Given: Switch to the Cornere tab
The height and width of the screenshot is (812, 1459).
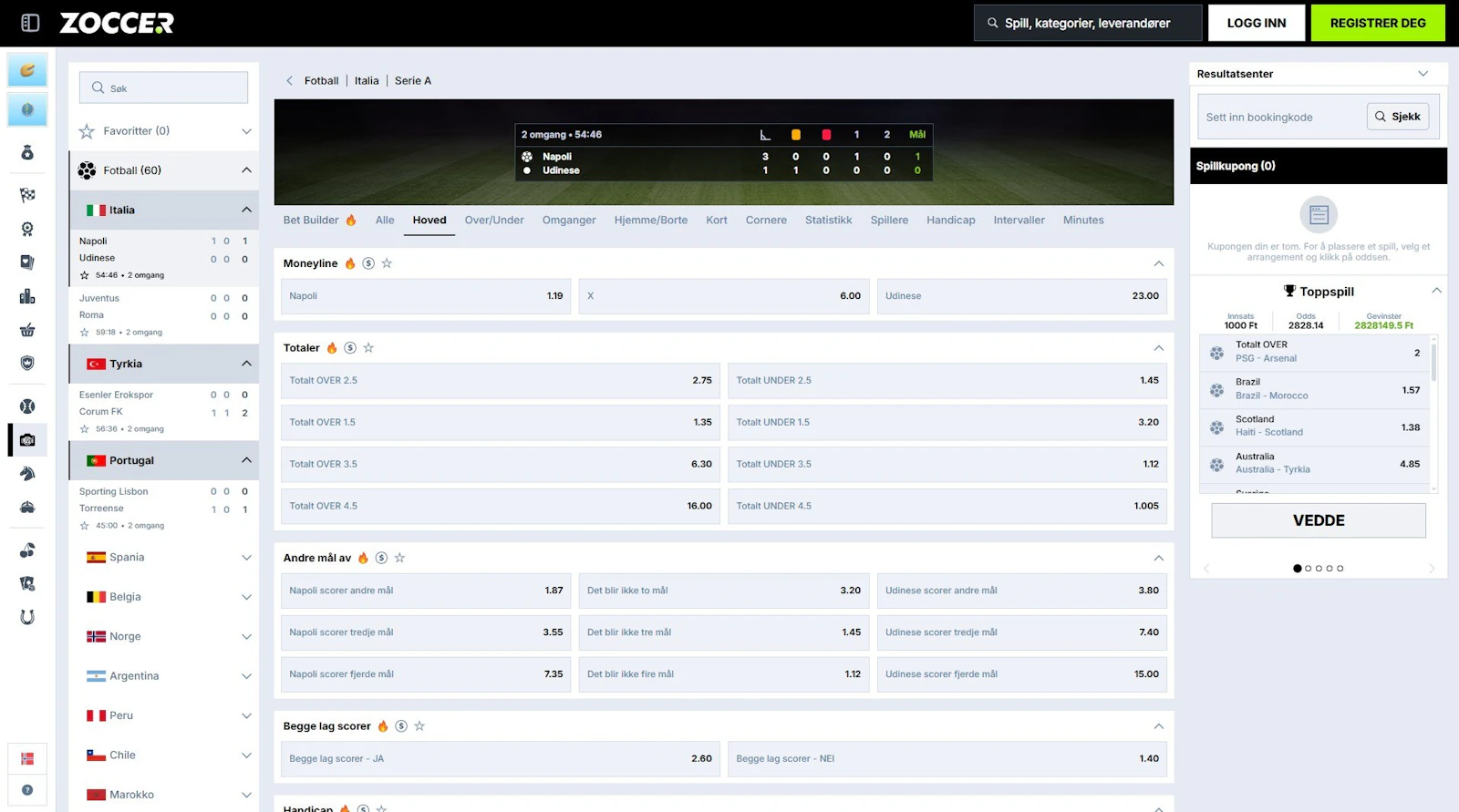Looking at the screenshot, I should pyautogui.click(x=766, y=221).
